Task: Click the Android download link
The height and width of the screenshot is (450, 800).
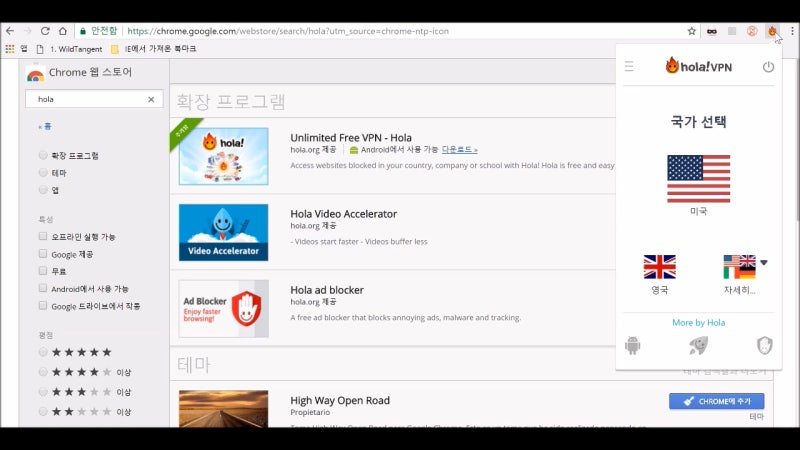Action: click(459, 149)
